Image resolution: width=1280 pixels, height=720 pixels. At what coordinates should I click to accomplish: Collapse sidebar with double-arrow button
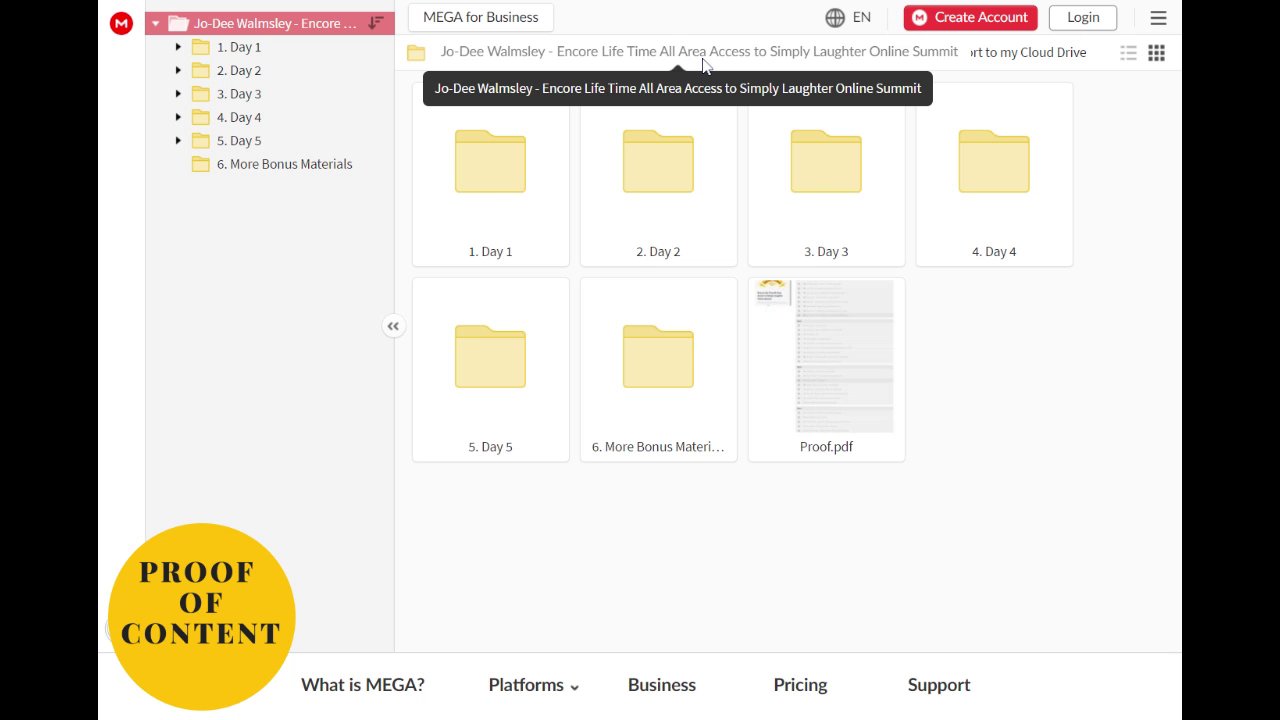[393, 326]
